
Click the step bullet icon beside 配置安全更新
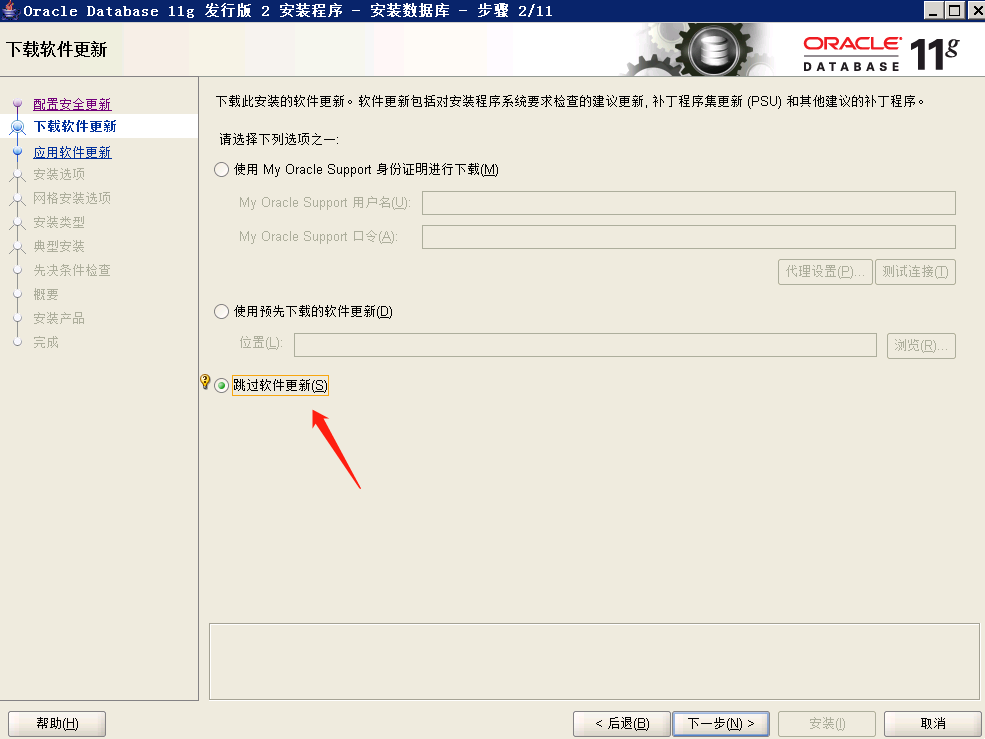pyautogui.click(x=18, y=103)
